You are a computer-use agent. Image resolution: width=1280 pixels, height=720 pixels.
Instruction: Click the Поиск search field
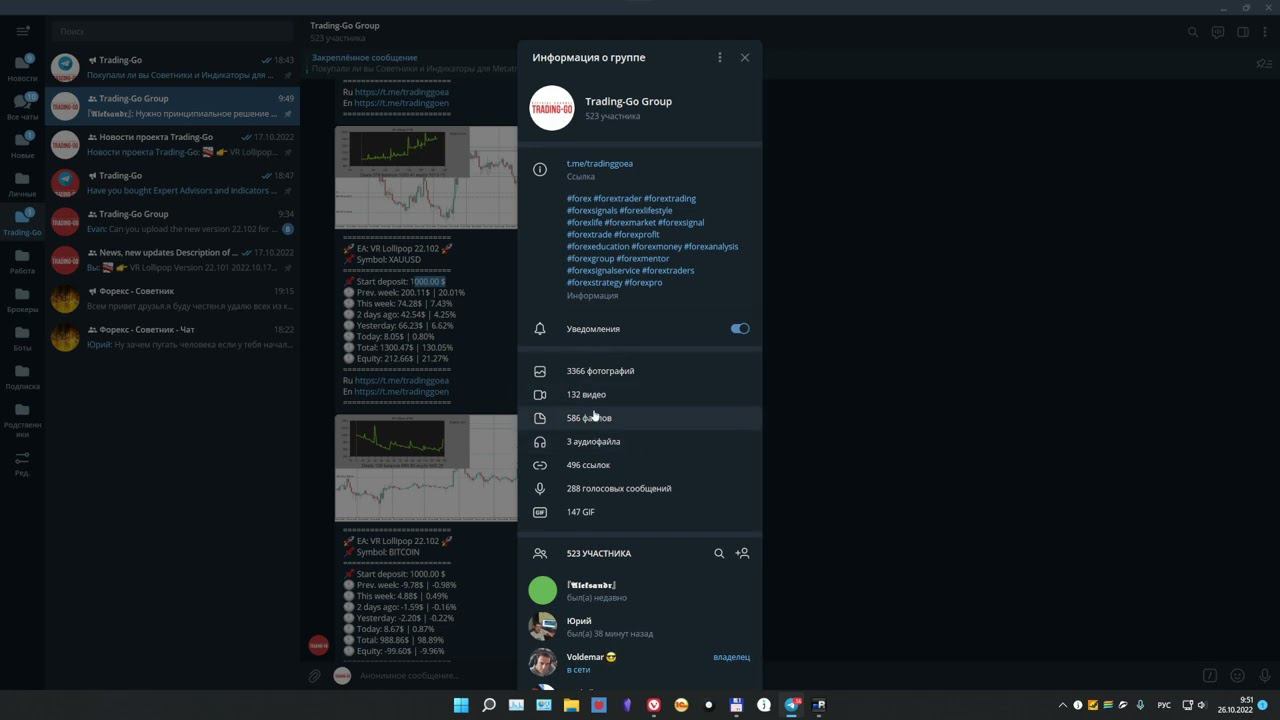pyautogui.click(x=170, y=31)
